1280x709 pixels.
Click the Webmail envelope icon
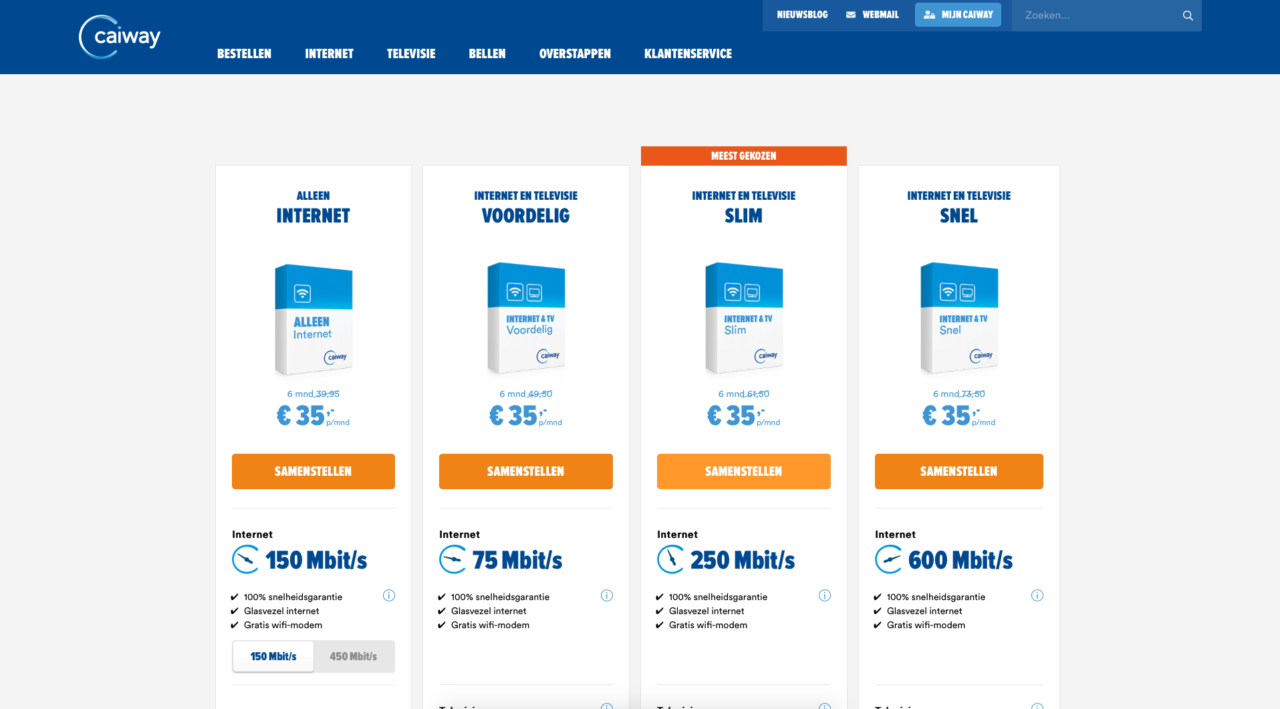851,15
